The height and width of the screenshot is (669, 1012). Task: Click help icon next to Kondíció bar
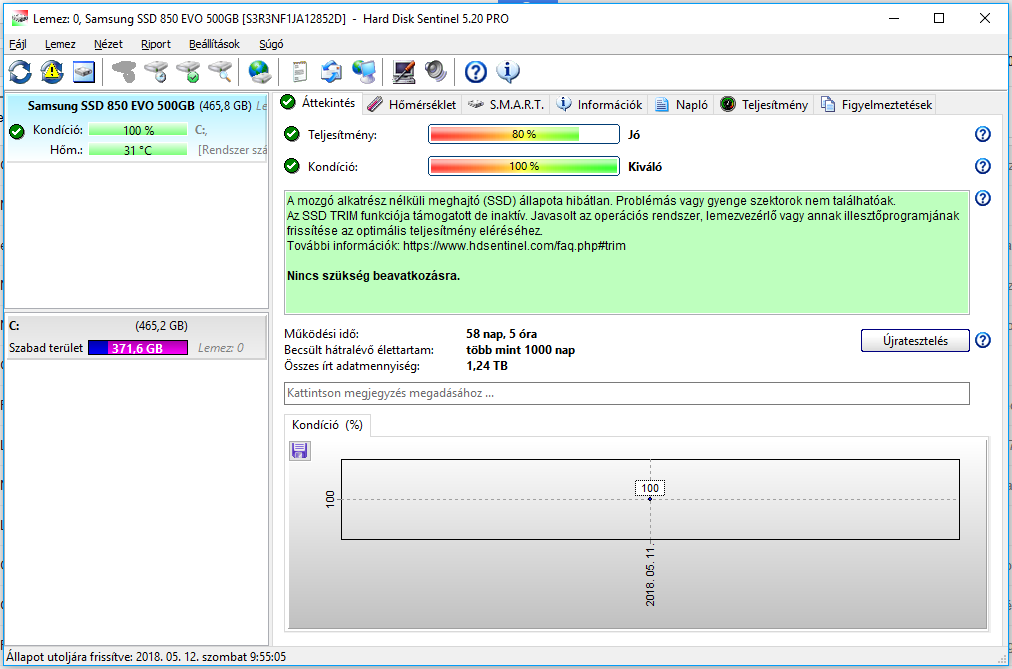tap(982, 166)
